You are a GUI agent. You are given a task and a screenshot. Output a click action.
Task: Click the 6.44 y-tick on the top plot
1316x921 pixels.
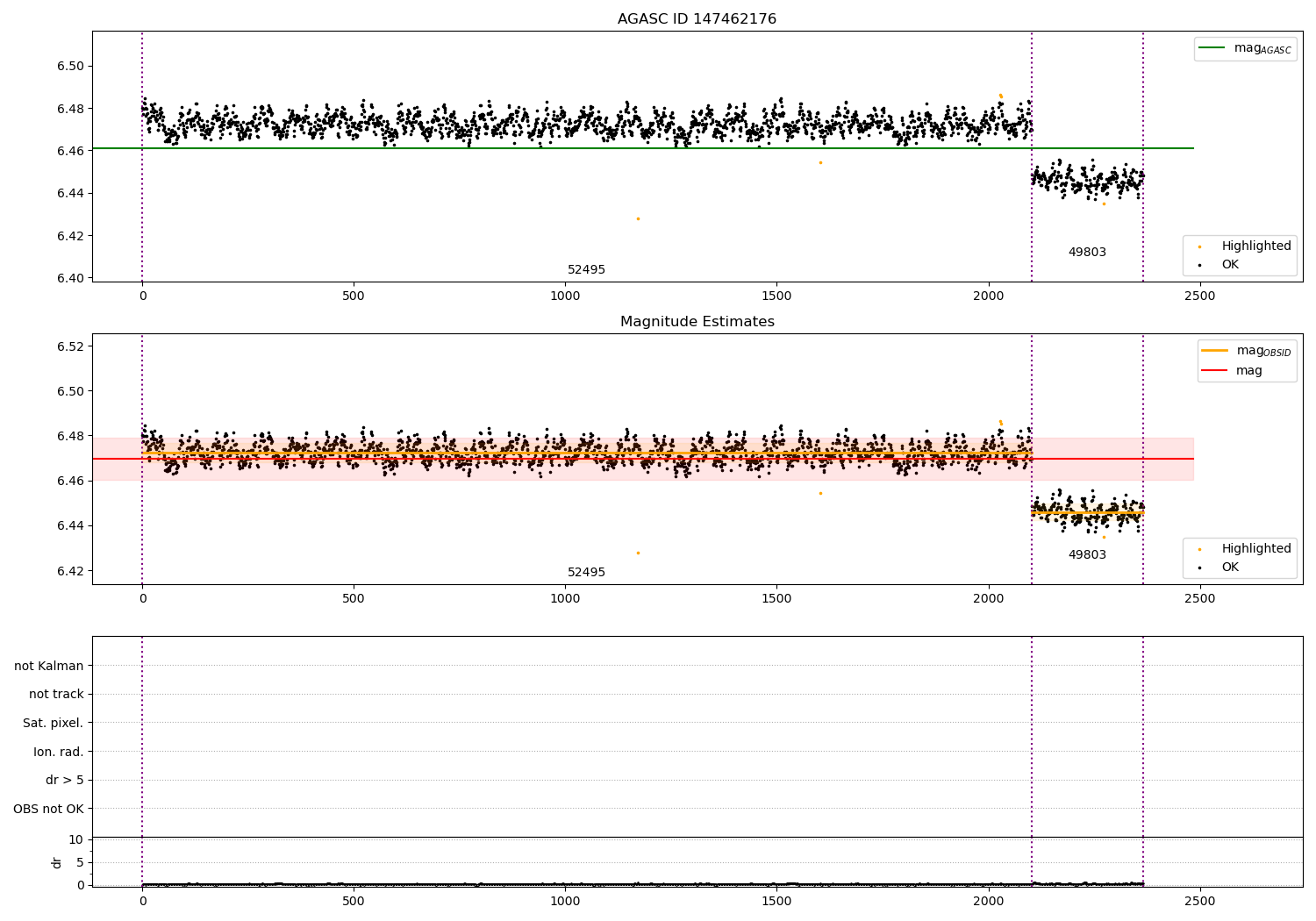click(69, 194)
